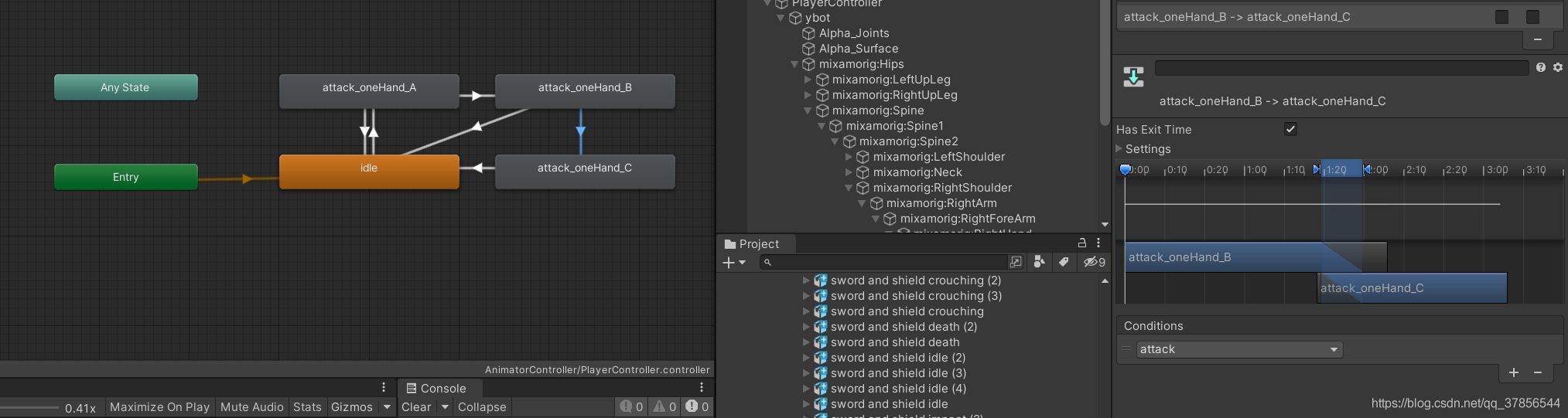The height and width of the screenshot is (418, 1568).
Task: Expand the transition Settings foldout
Action: (x=1119, y=148)
